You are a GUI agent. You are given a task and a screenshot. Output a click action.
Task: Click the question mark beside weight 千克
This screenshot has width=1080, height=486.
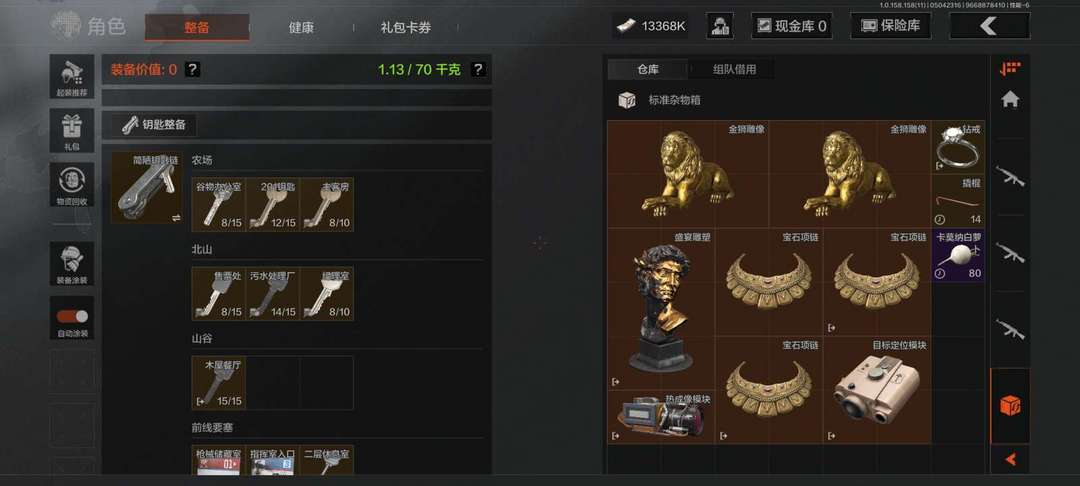point(478,70)
